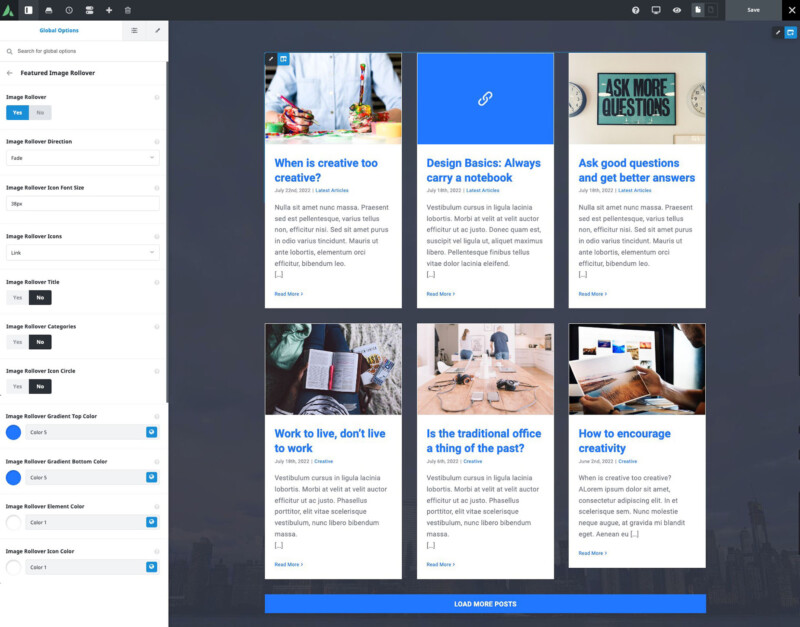The width and height of the screenshot is (800, 627).
Task: Open the Image Rollover Direction dropdown
Action: click(82, 158)
